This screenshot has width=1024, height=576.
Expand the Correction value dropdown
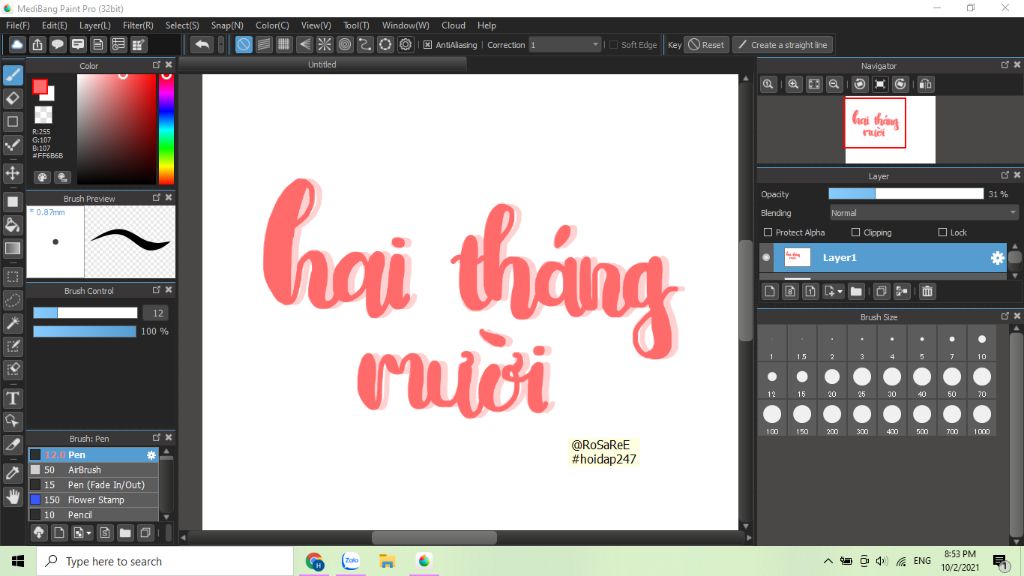pos(596,45)
